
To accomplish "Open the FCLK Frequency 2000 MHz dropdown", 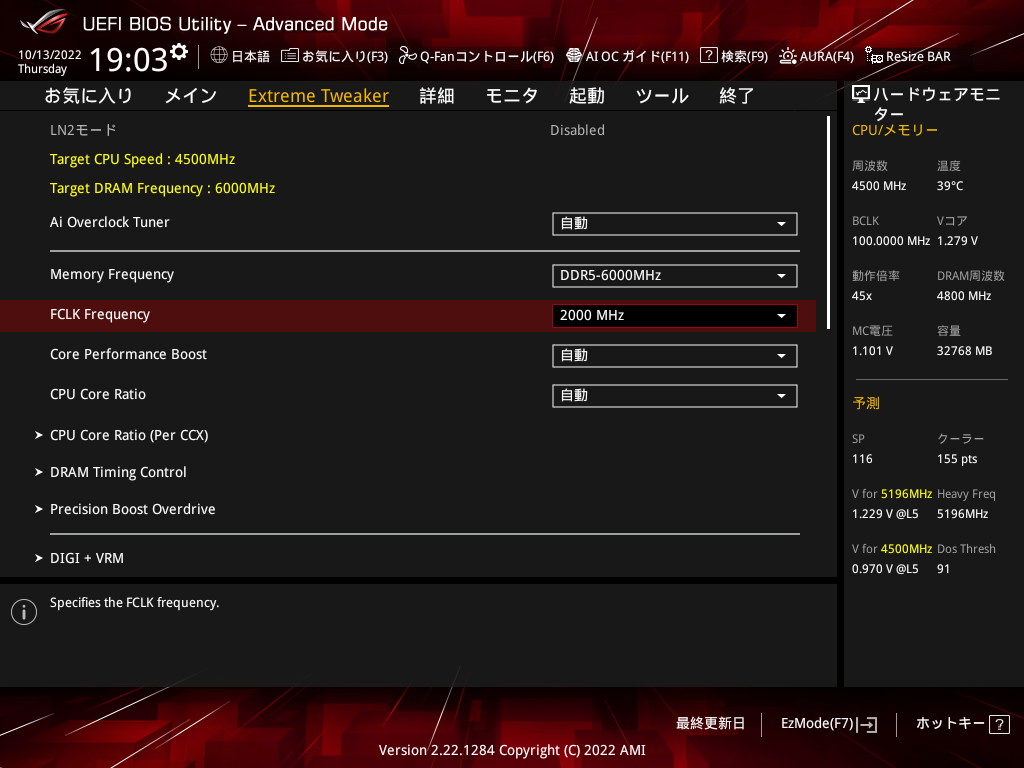I will pyautogui.click(x=674, y=316).
